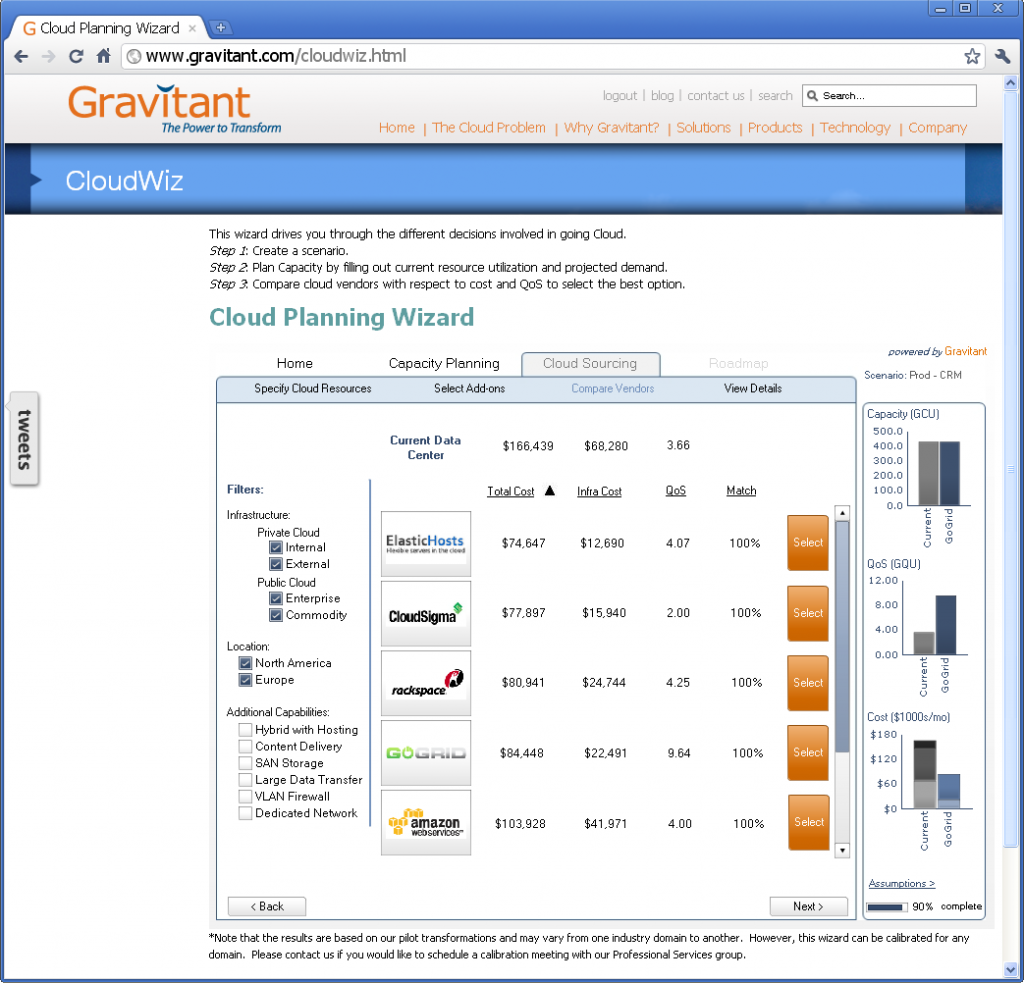This screenshot has height=983, width=1024.
Task: Uncheck the Europe location checkbox
Action: pyautogui.click(x=245, y=680)
